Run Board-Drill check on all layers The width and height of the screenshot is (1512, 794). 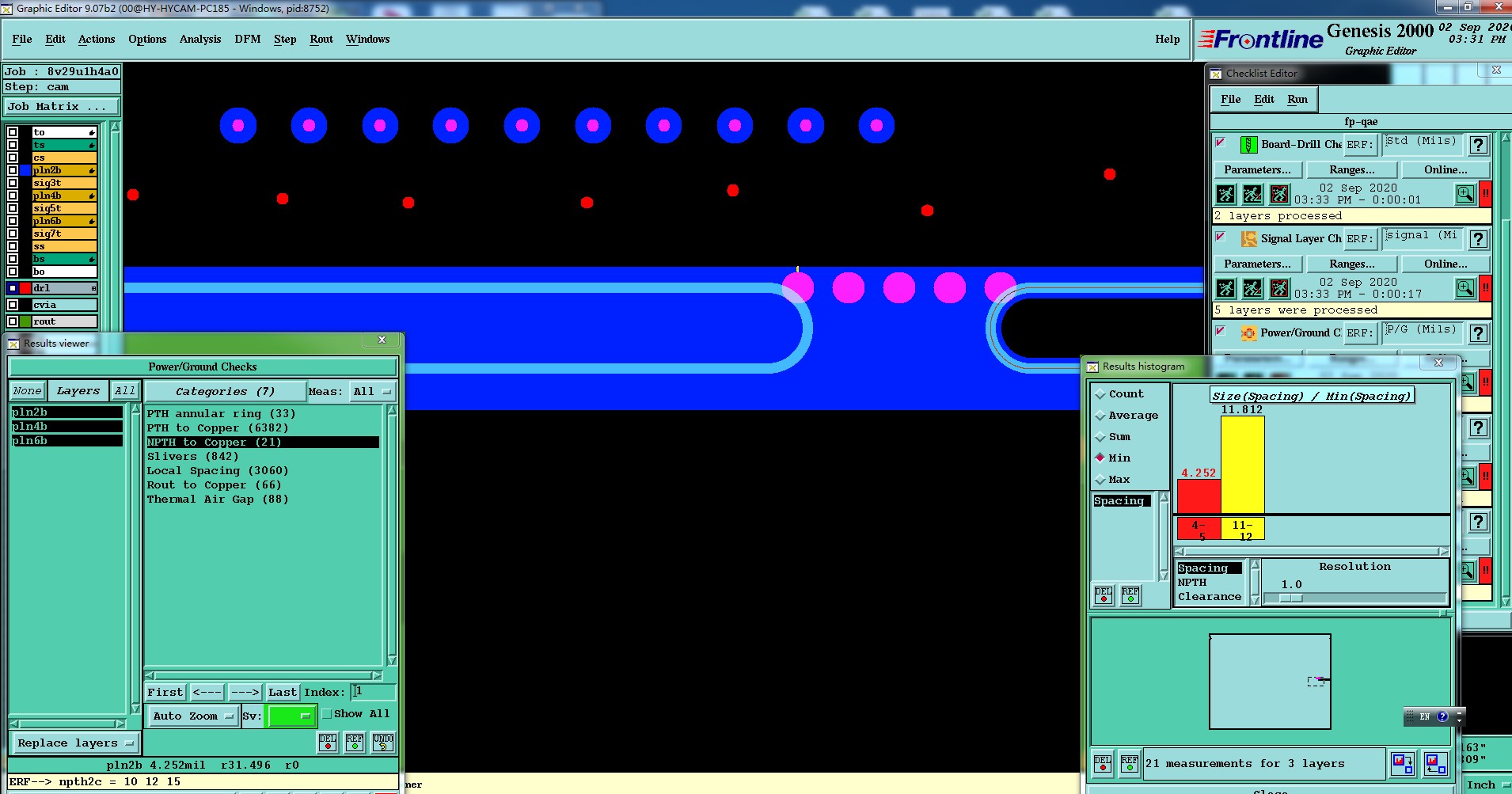tap(1225, 194)
